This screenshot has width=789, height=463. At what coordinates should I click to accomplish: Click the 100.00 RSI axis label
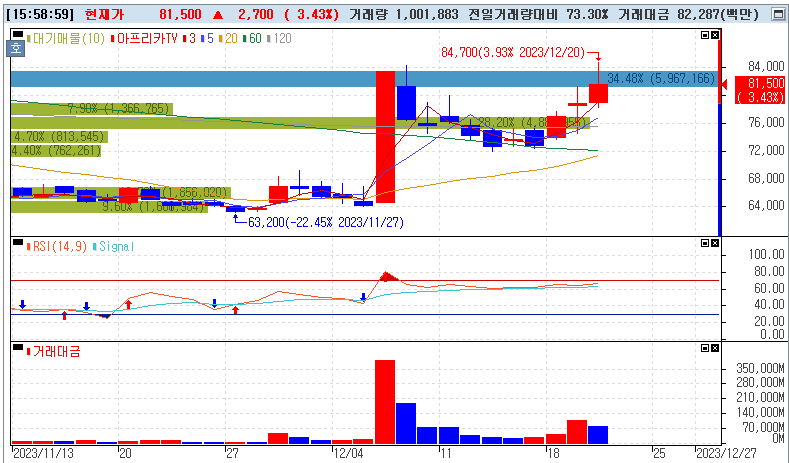766,254
